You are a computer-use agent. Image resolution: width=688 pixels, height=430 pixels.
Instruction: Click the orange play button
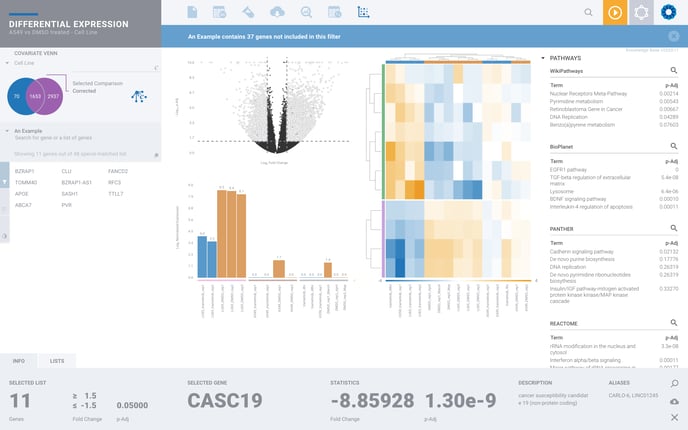pos(615,12)
